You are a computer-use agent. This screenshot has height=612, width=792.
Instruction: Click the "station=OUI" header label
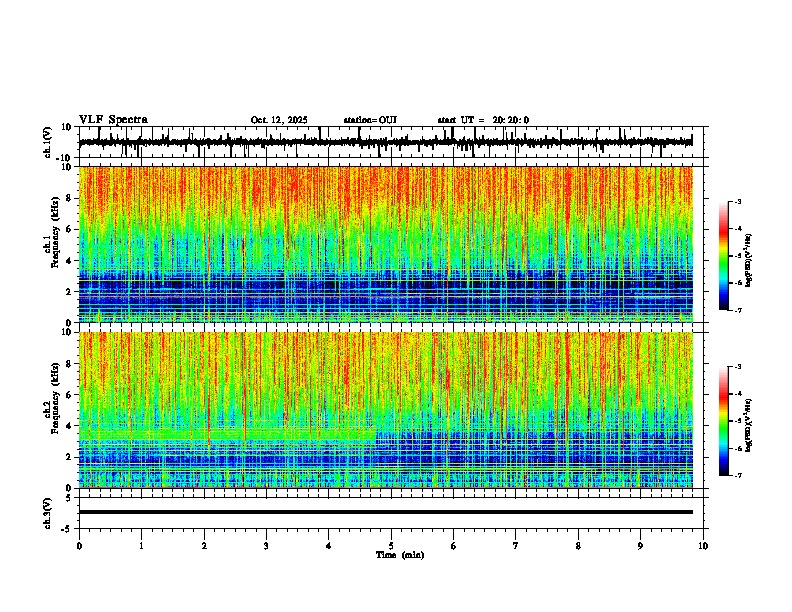coord(370,120)
